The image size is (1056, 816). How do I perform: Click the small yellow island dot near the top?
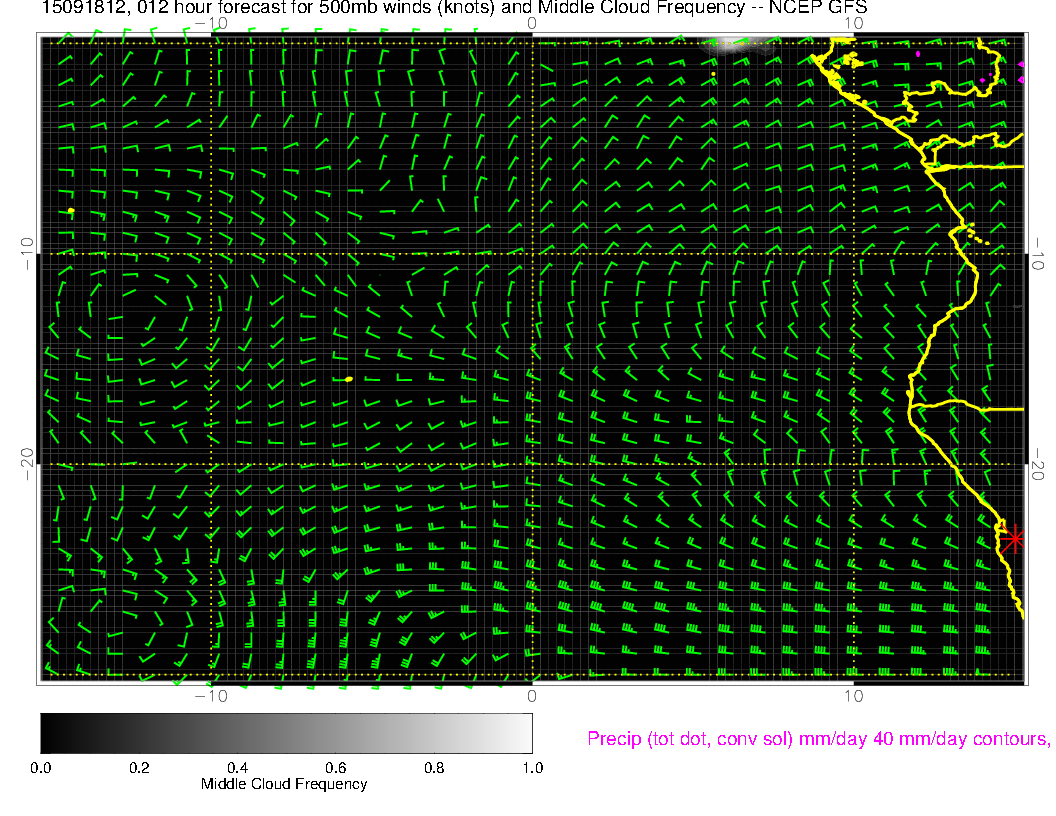(x=713, y=74)
